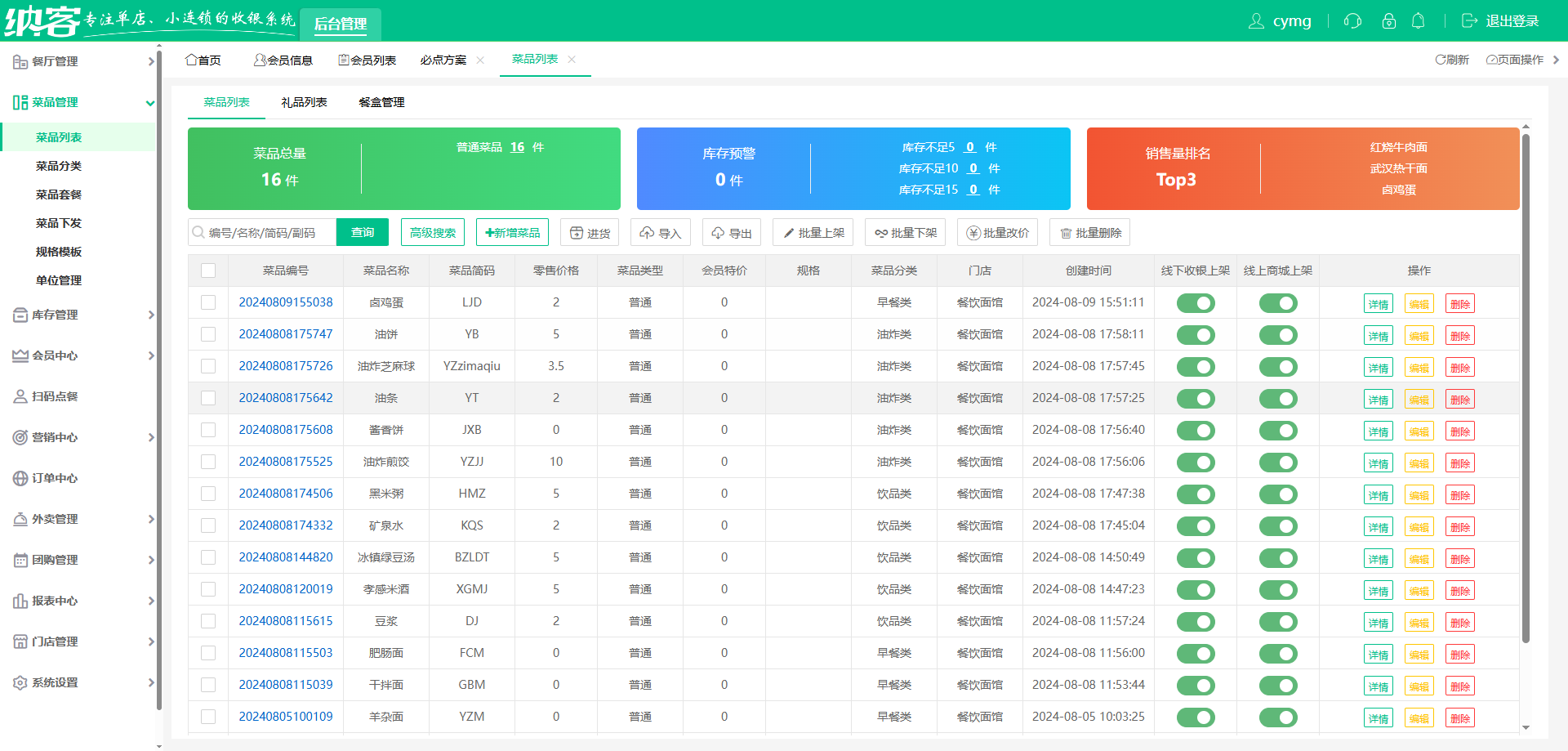
Task: Click the 订单中心 globe icon
Action: [x=20, y=478]
